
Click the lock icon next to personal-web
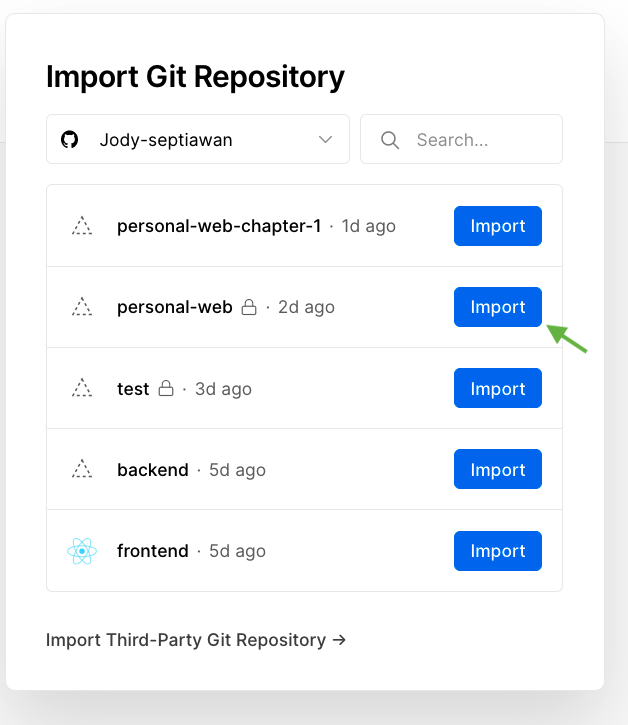point(249,307)
